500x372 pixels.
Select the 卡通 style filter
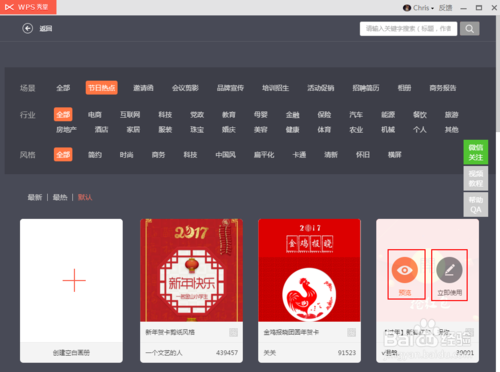(x=299, y=155)
